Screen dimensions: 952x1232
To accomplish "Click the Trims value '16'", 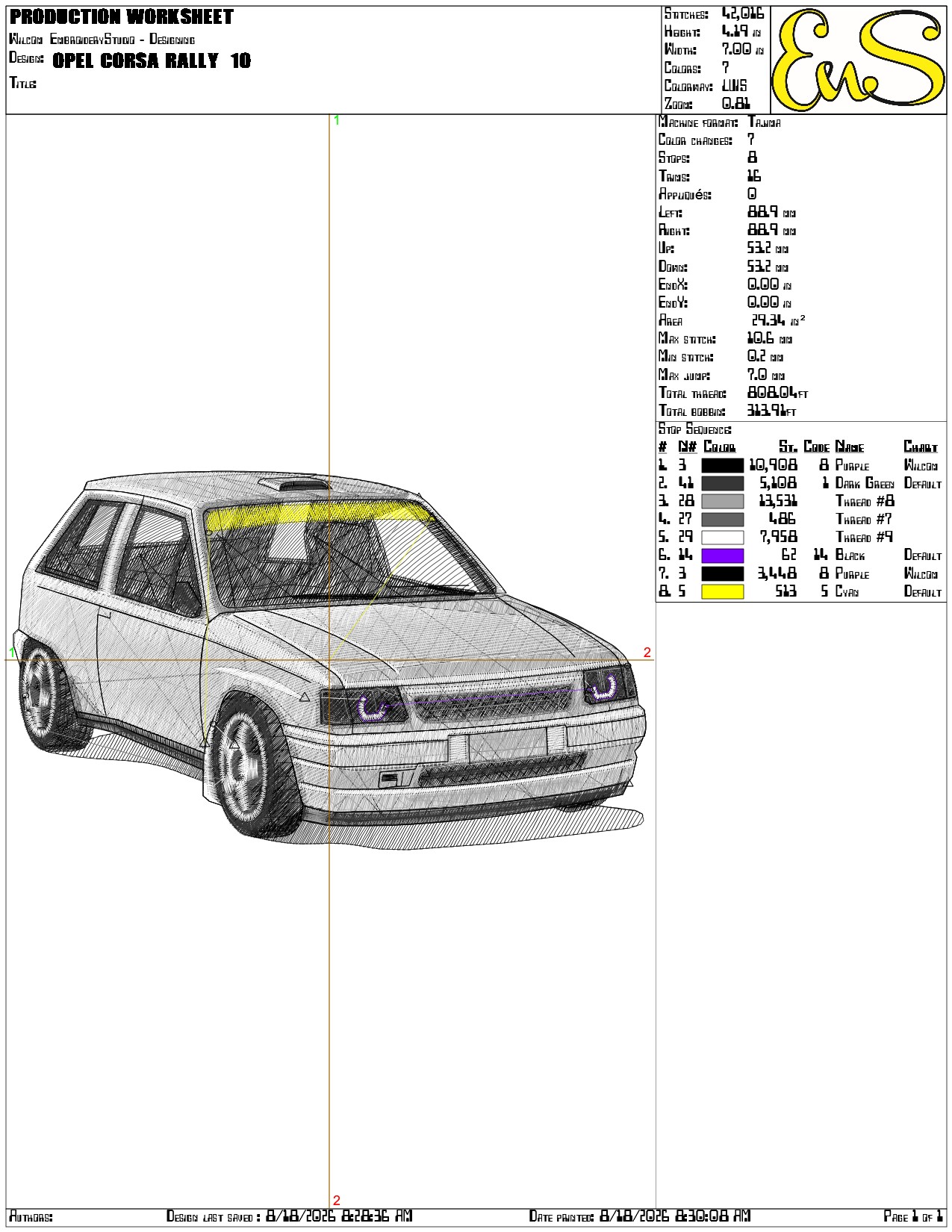I will point(754,176).
